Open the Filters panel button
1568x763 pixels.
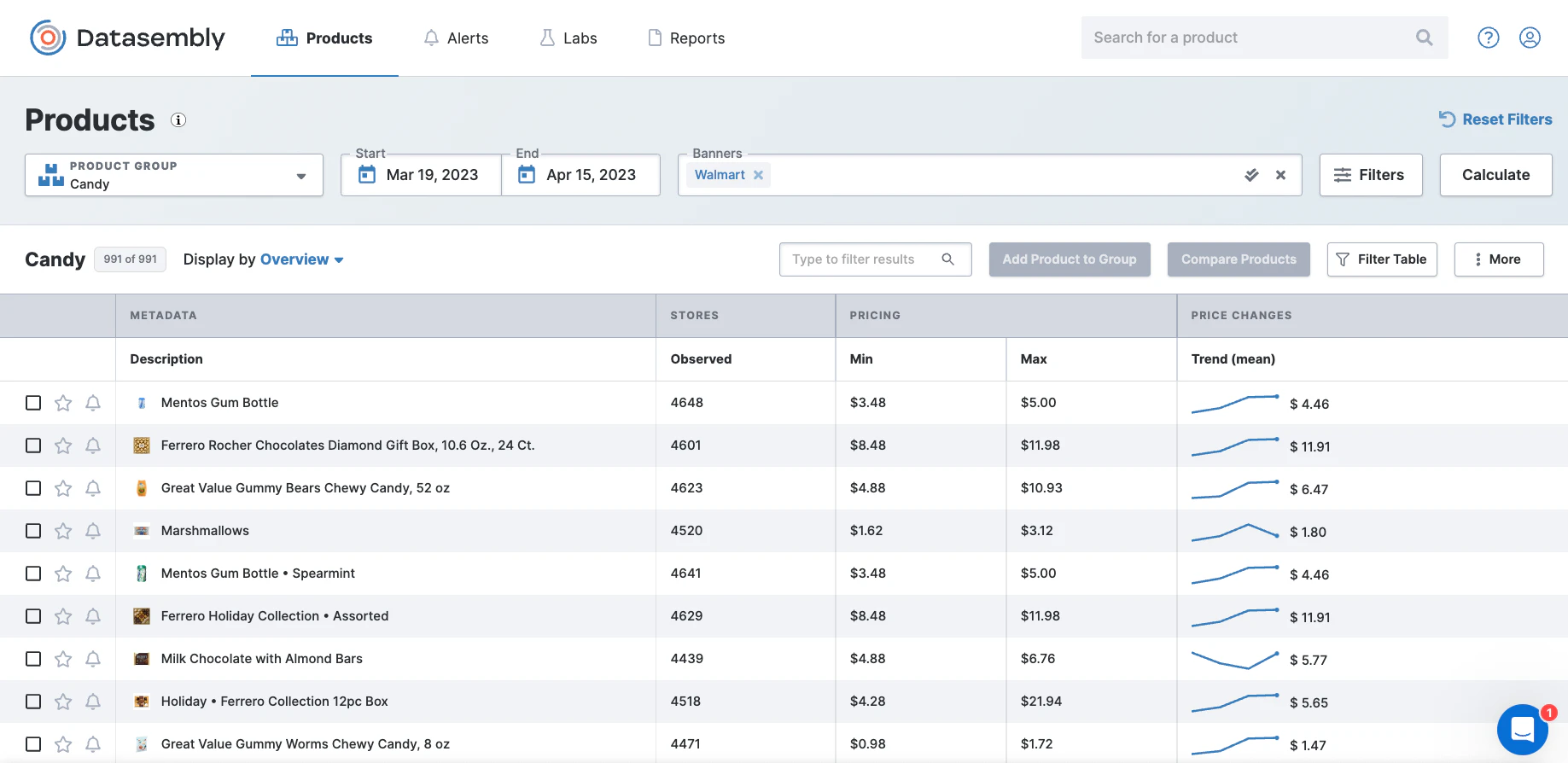pyautogui.click(x=1371, y=175)
